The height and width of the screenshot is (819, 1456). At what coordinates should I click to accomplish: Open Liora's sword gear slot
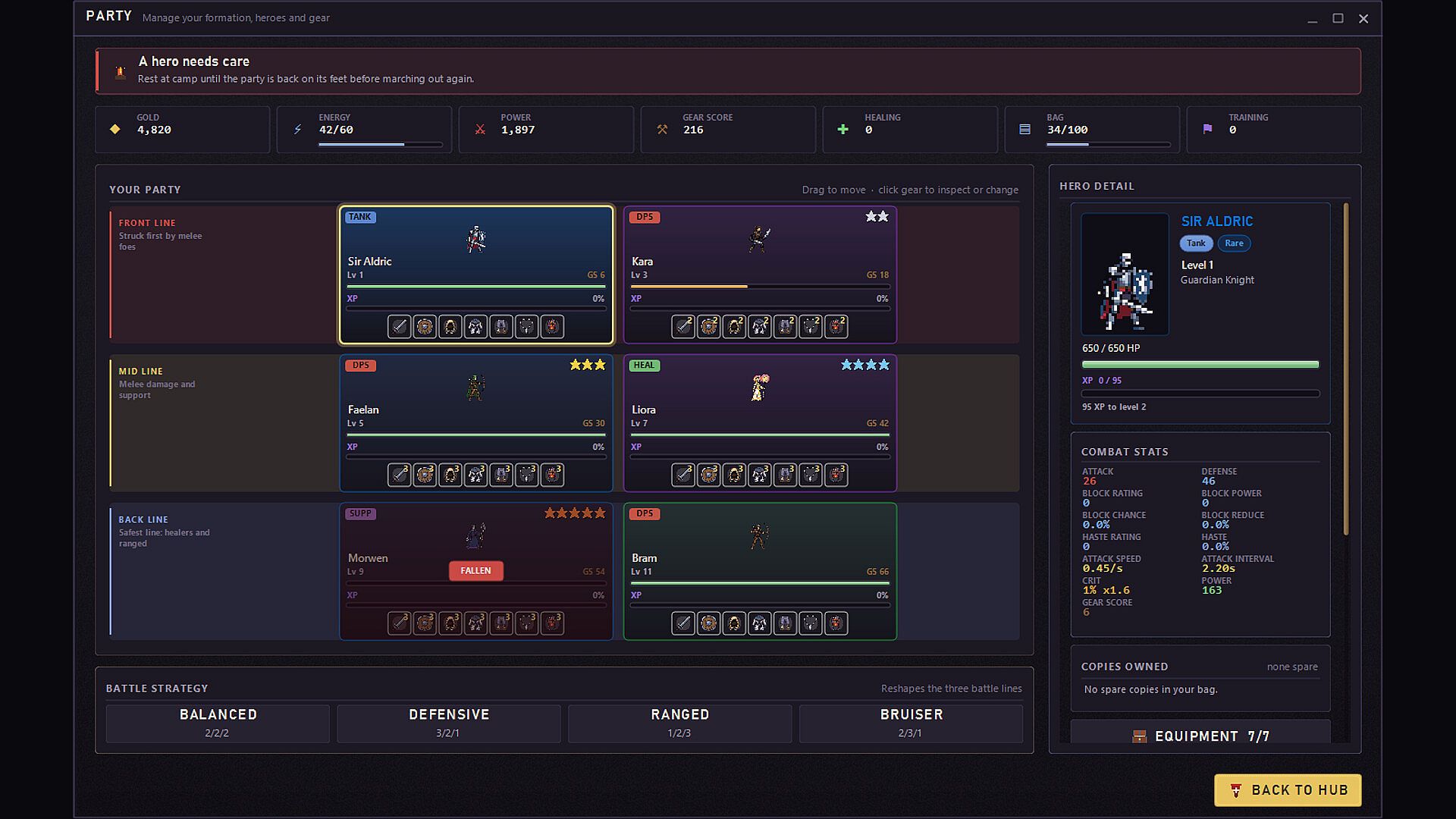pyautogui.click(x=683, y=475)
